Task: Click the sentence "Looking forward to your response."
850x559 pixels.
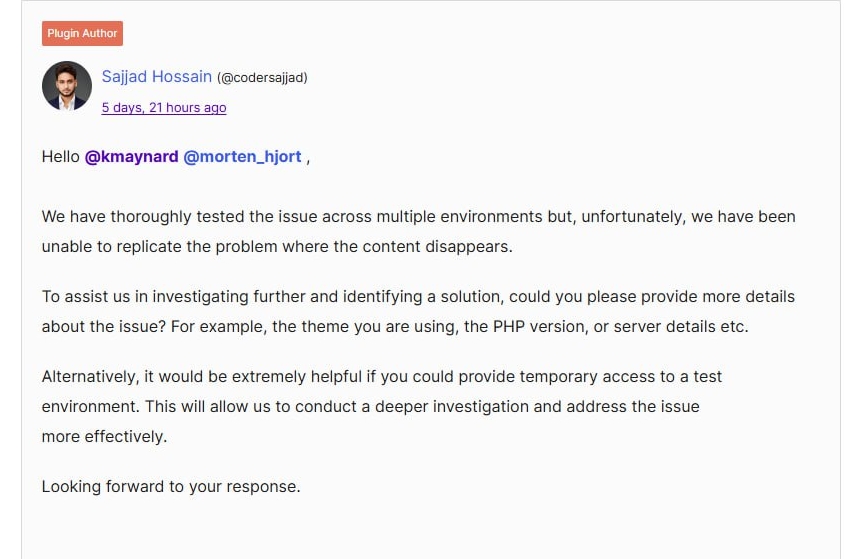Action: 171,486
